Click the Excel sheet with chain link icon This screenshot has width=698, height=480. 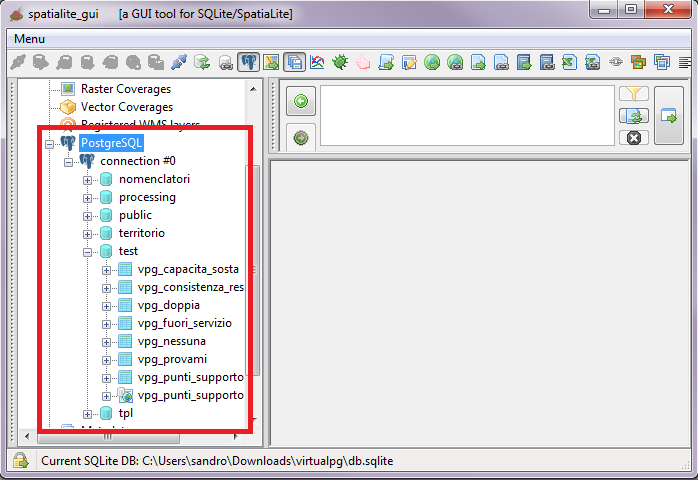pyautogui.click(x=593, y=62)
